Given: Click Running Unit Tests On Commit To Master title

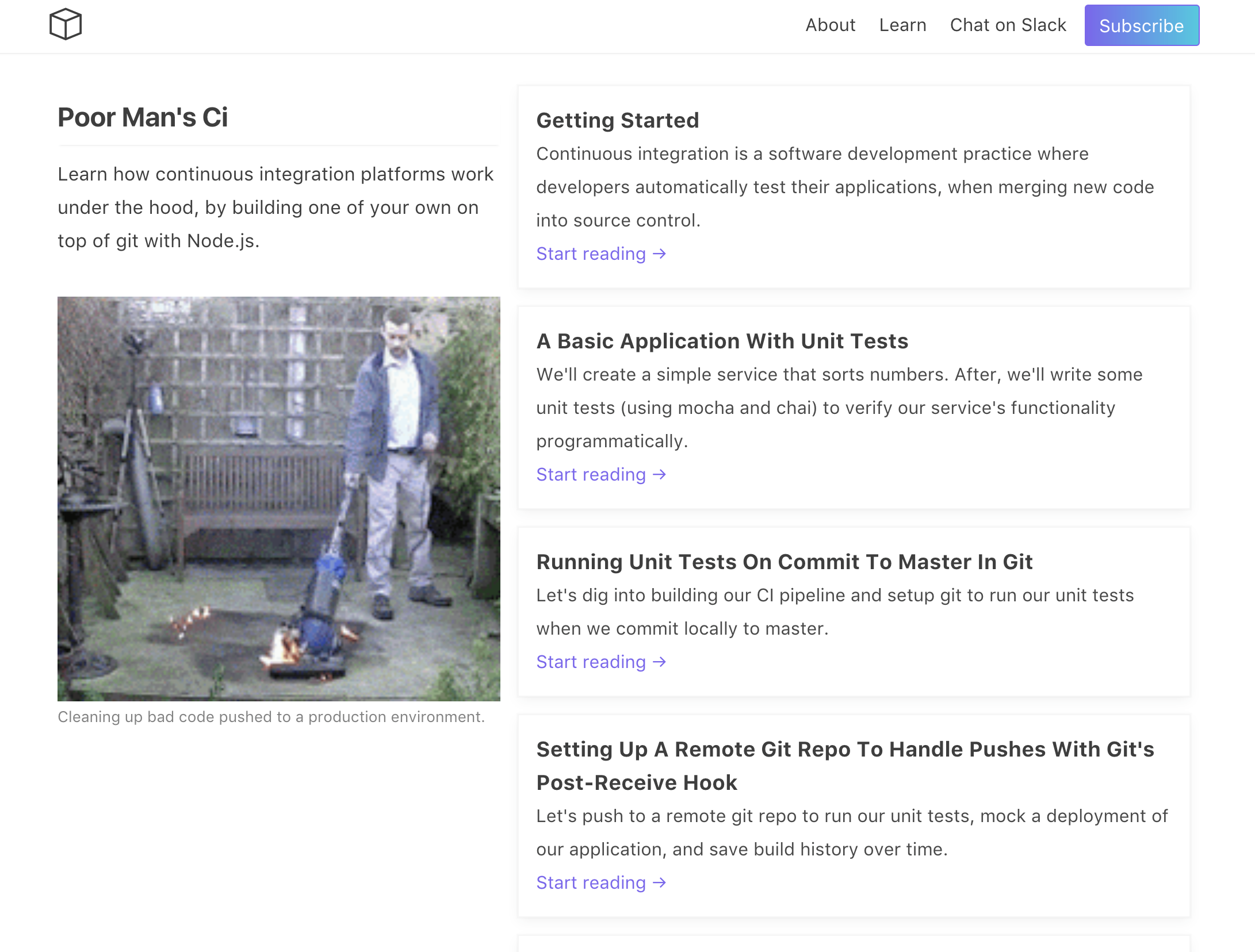Looking at the screenshot, I should (784, 562).
